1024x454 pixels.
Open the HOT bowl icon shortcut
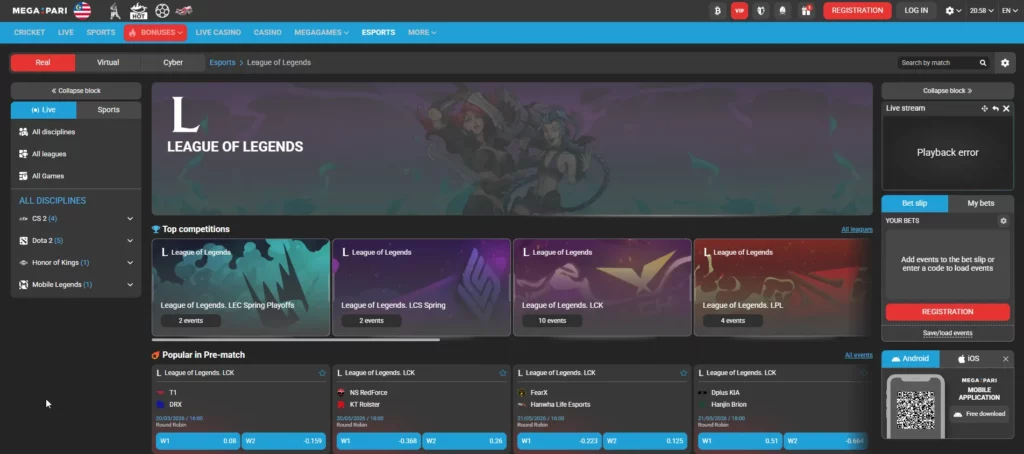pyautogui.click(x=138, y=10)
